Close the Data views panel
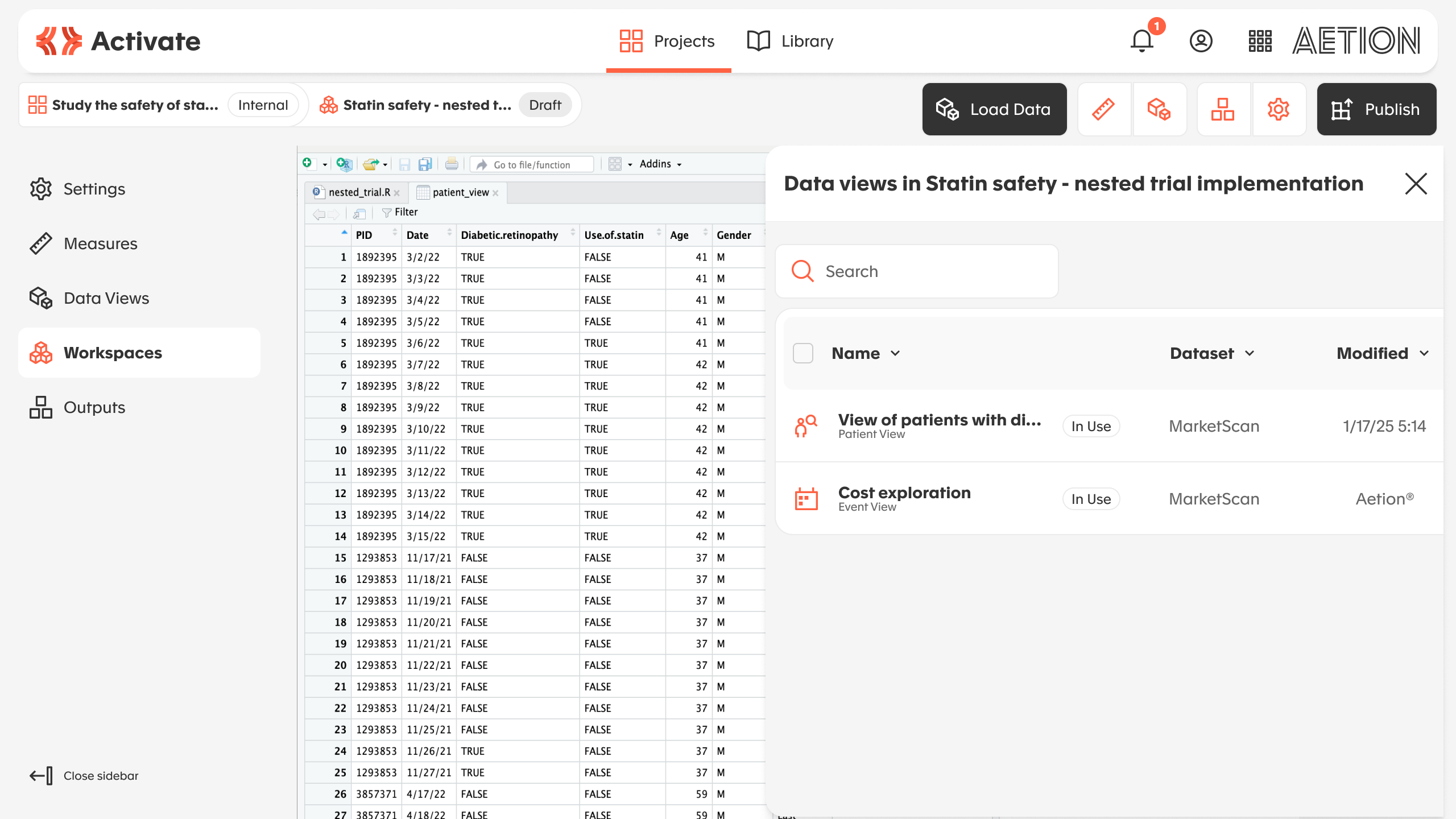 tap(1416, 184)
